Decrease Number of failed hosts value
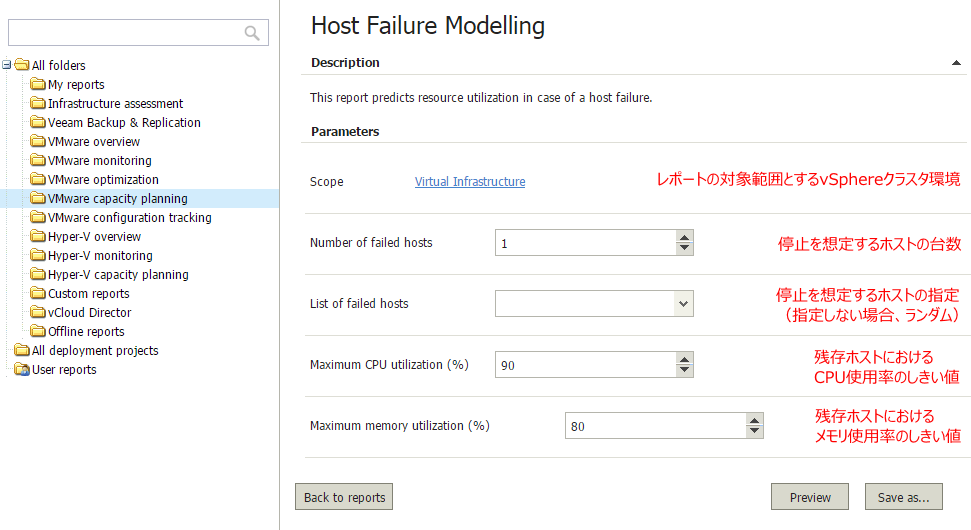Image resolution: width=971 pixels, height=530 pixels. click(x=684, y=248)
